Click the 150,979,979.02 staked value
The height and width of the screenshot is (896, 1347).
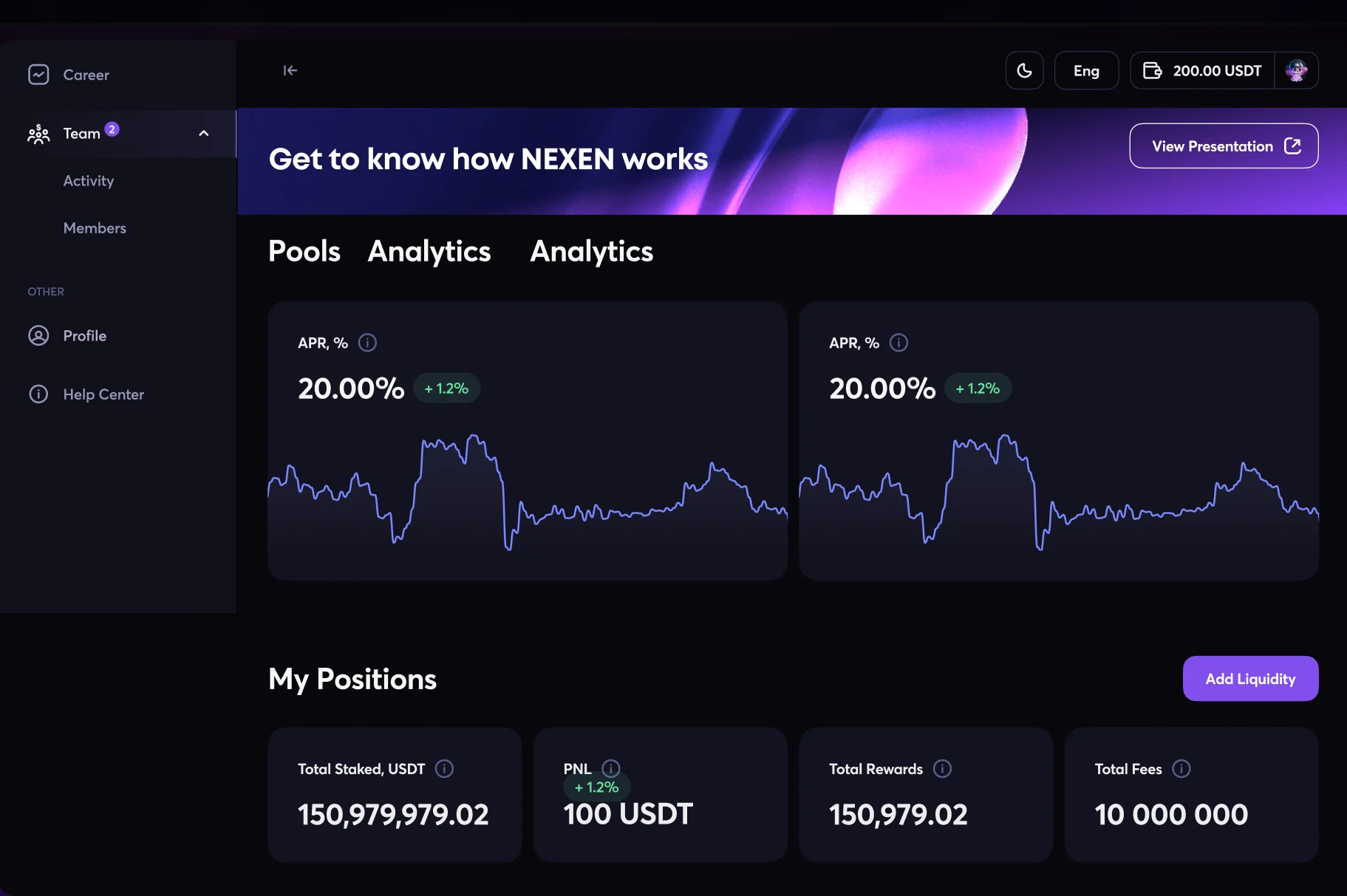[x=393, y=815]
